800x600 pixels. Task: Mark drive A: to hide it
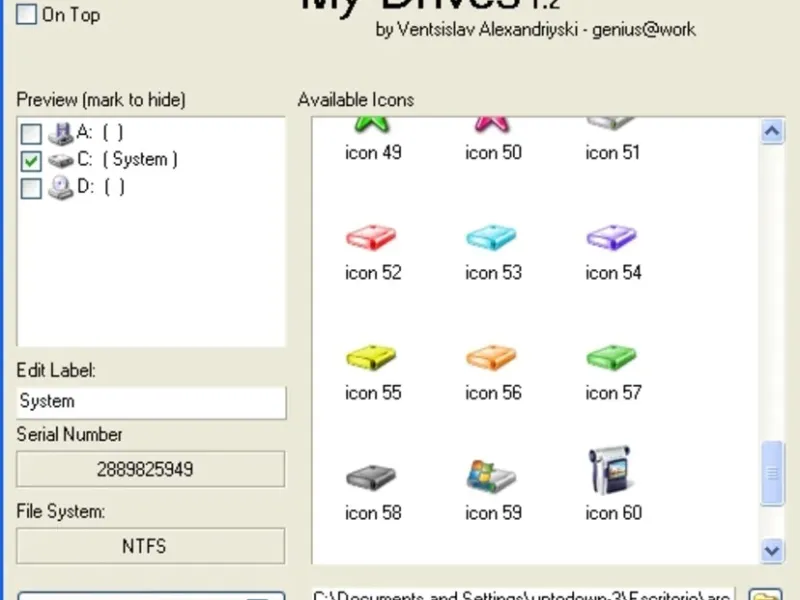pyautogui.click(x=31, y=134)
